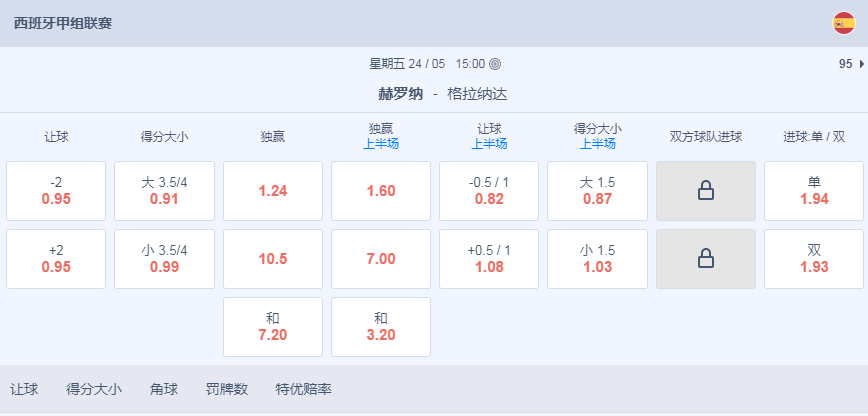Click the upper locked 双方球队进球 cell
The height and width of the screenshot is (416, 868).
point(706,191)
